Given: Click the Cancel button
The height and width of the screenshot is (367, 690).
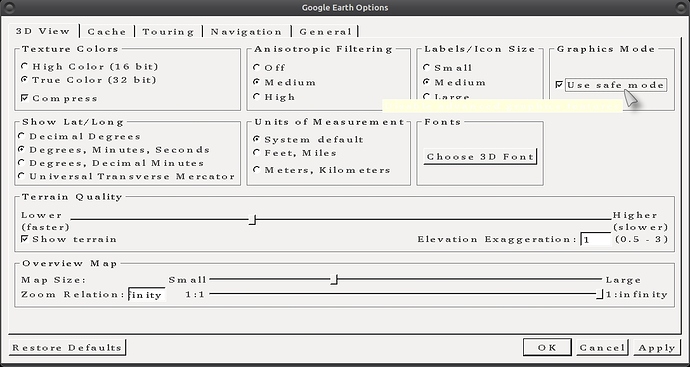Looking at the screenshot, I should pos(602,347).
